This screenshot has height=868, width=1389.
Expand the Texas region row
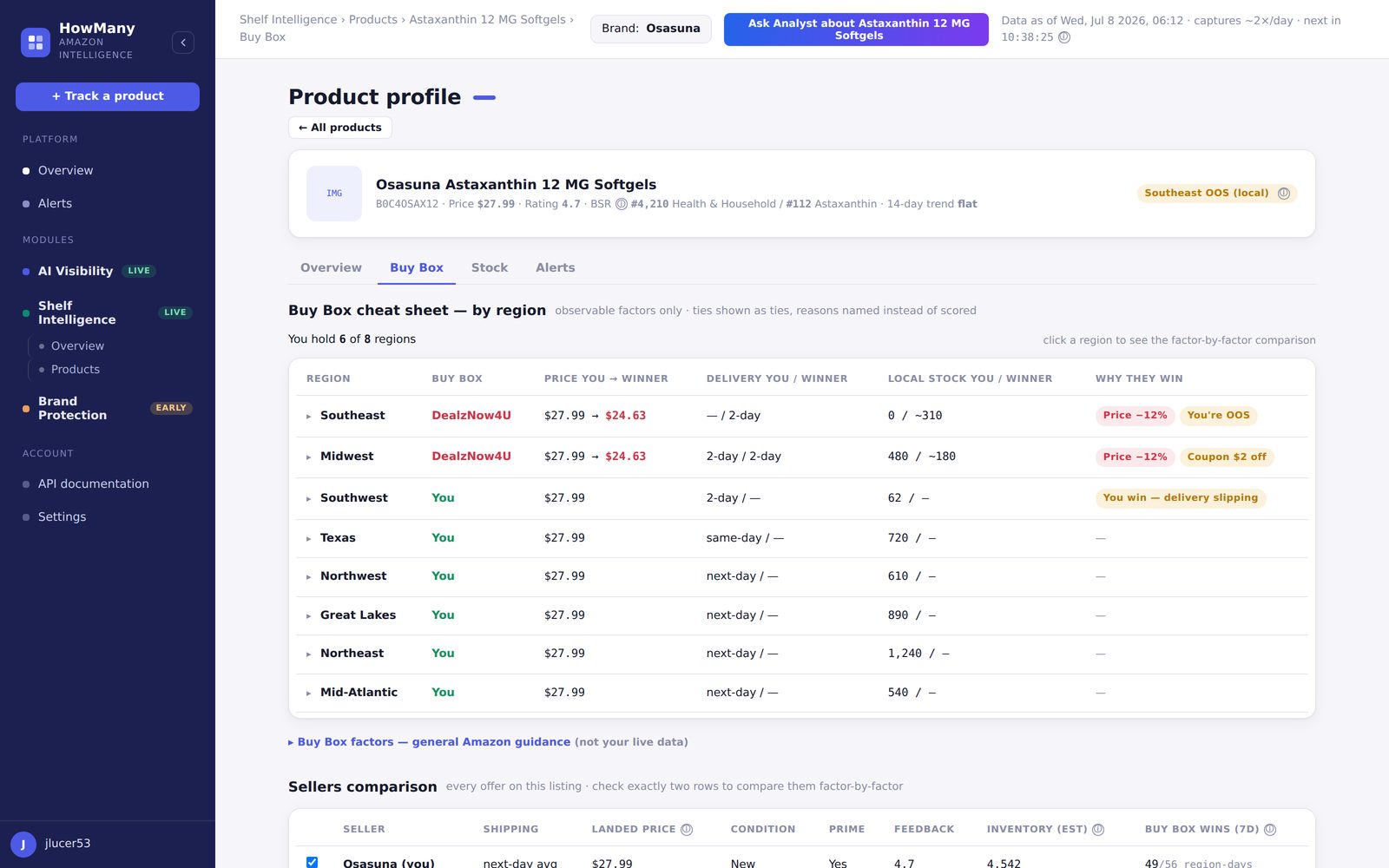[308, 539]
